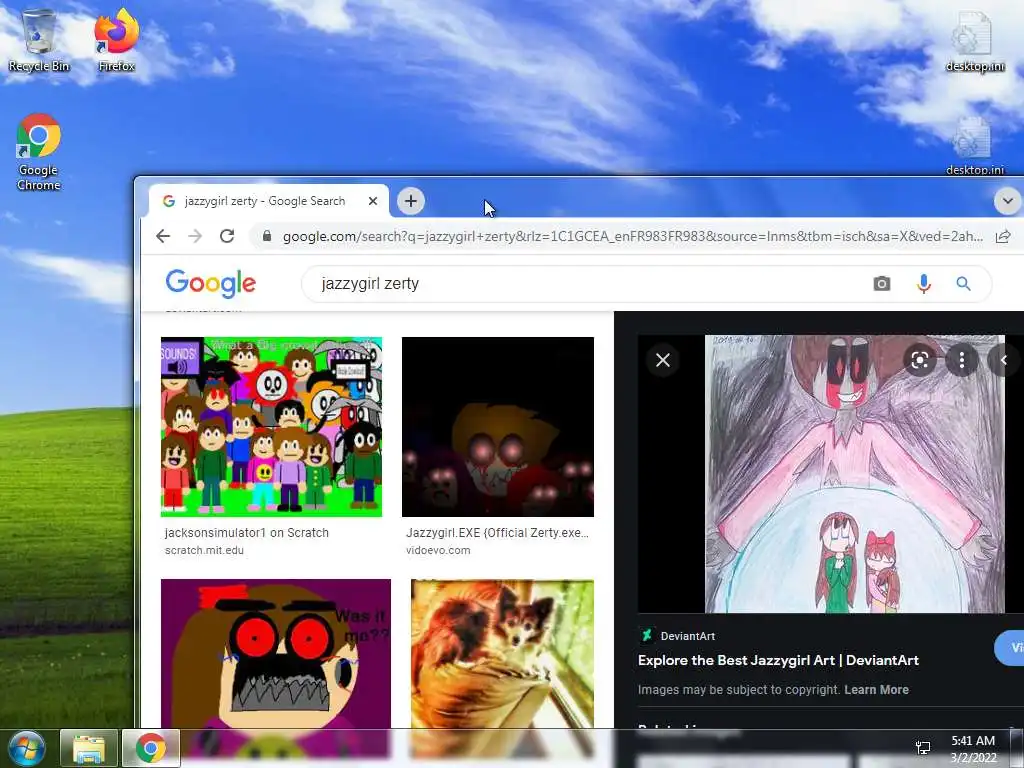Click the vidoevo.com source text
This screenshot has width=1024, height=768.
coord(438,551)
